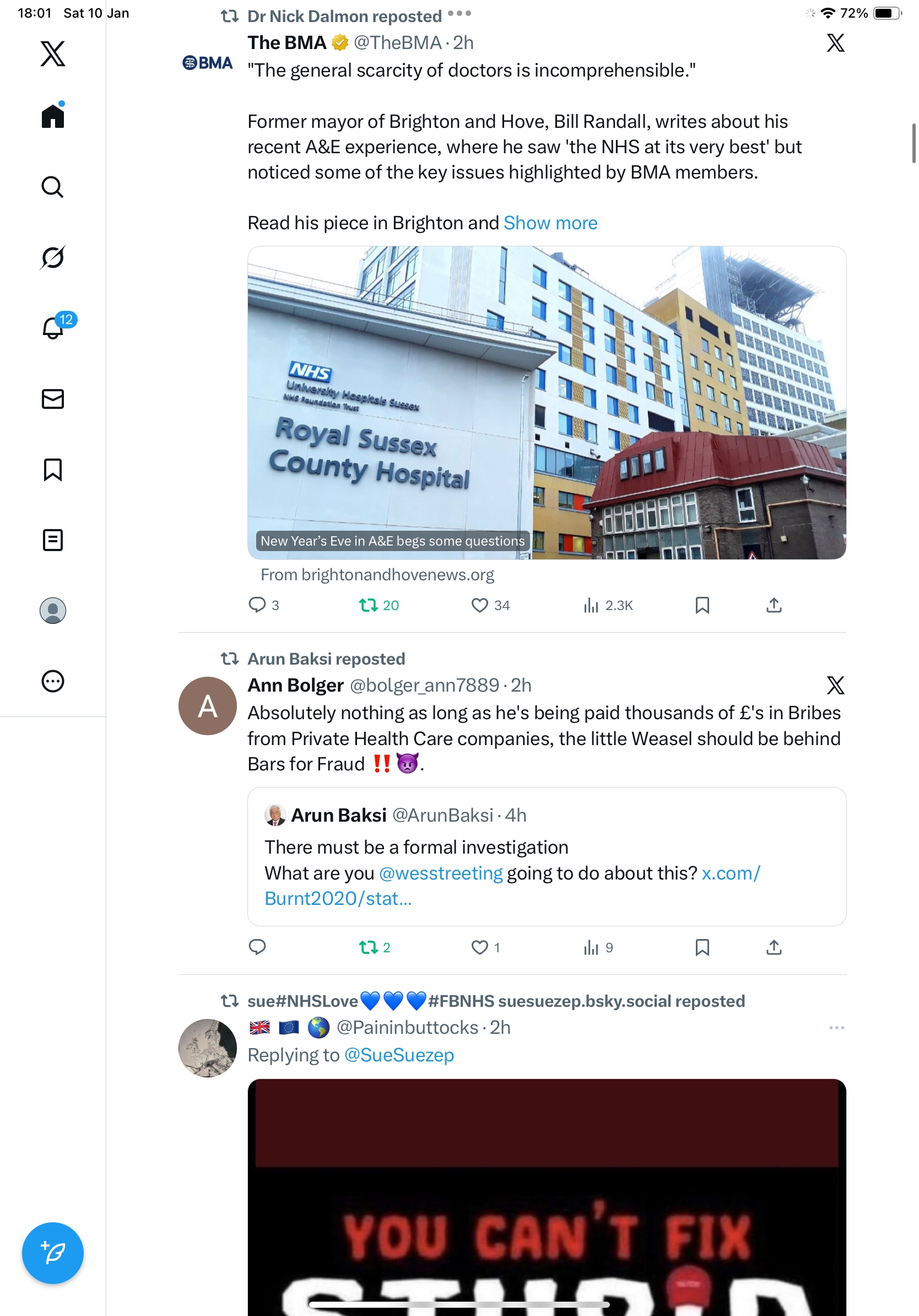Open Messages envelope icon

tap(53, 399)
